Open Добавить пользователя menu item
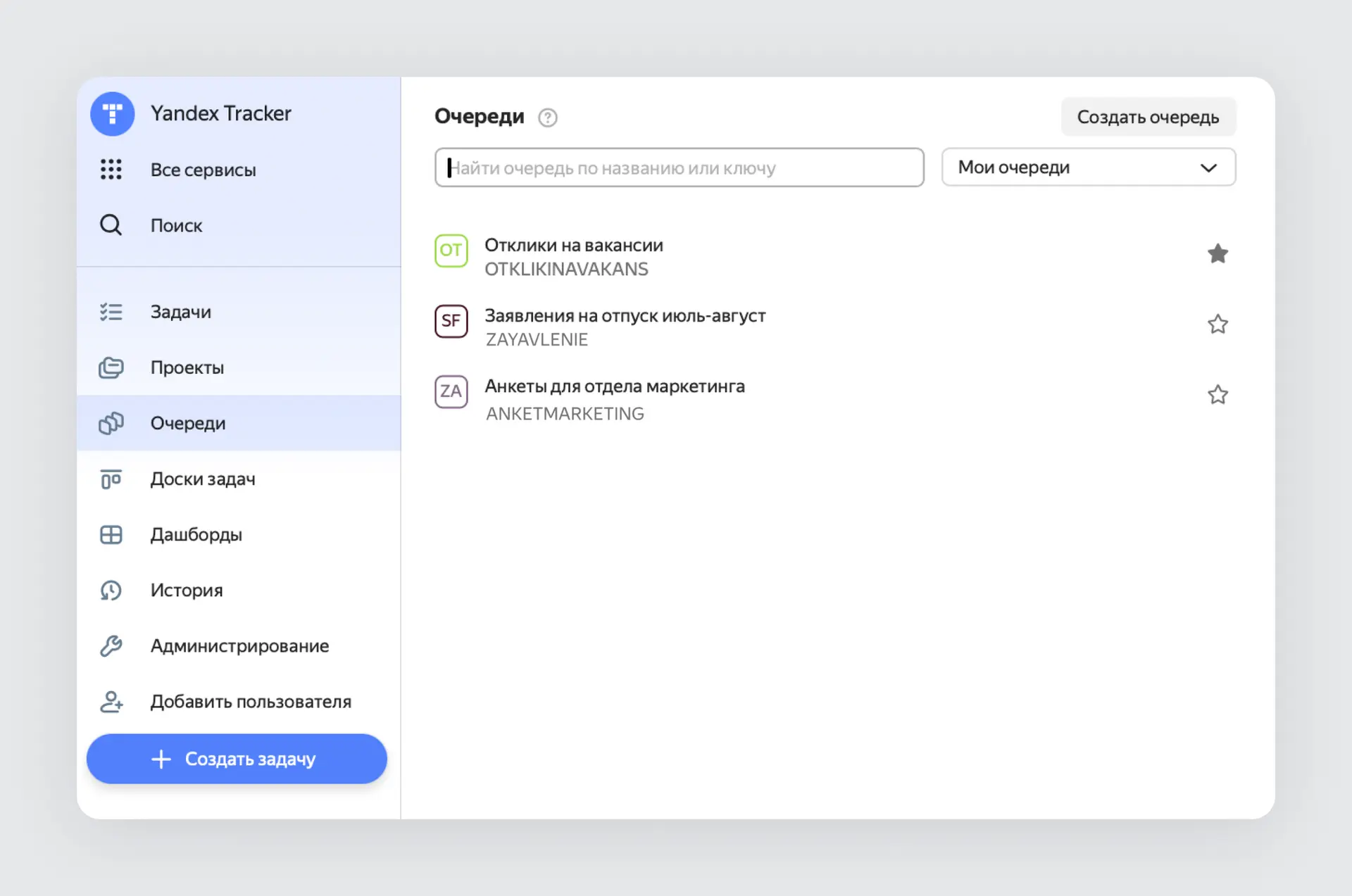Viewport: 1352px width, 896px height. coord(250,702)
